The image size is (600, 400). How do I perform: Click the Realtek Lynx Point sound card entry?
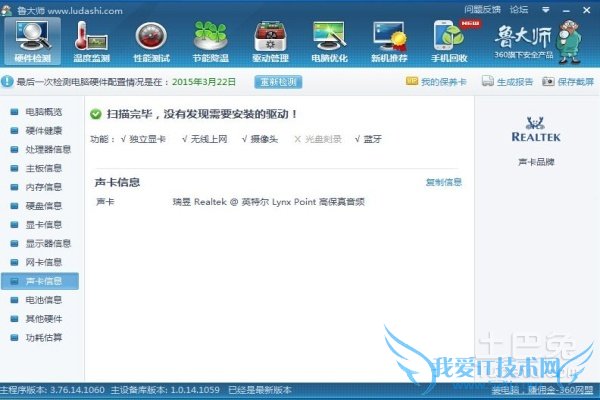(269, 202)
